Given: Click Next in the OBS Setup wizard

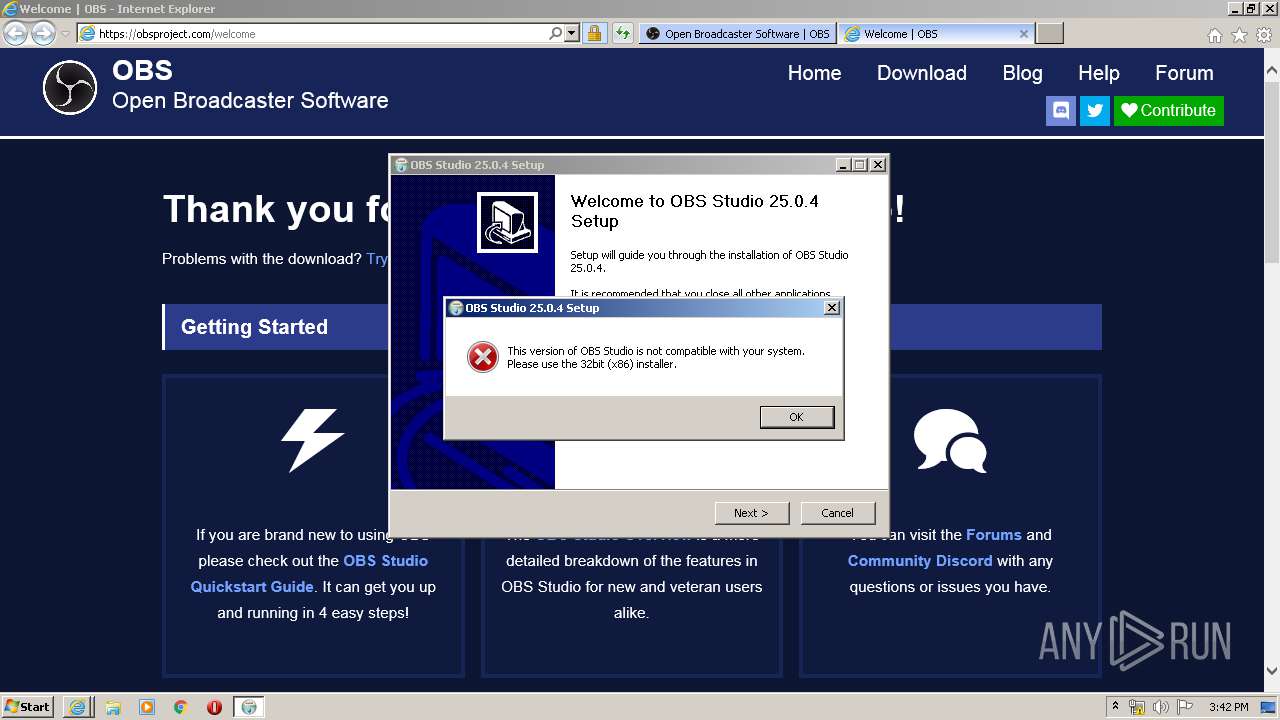Looking at the screenshot, I should [752, 513].
